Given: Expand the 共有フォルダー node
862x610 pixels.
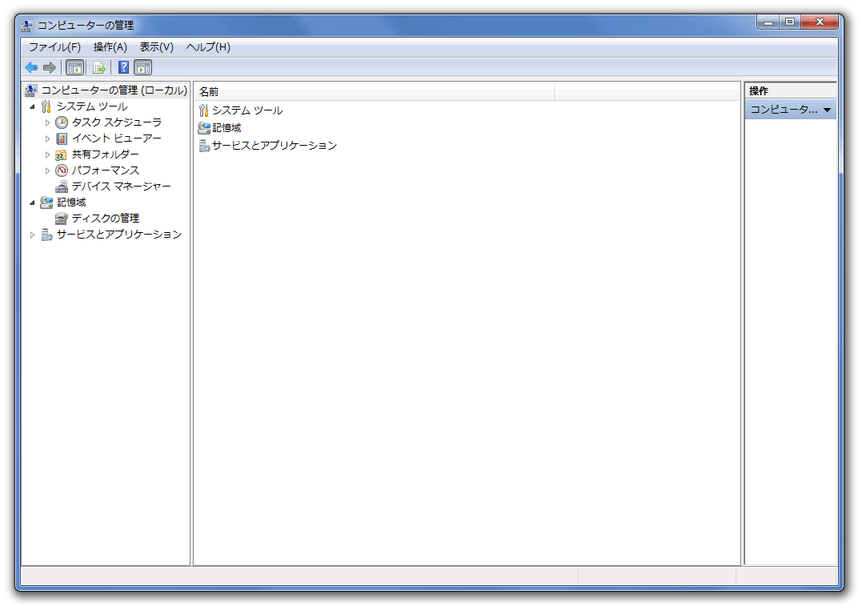Looking at the screenshot, I should point(47,155).
